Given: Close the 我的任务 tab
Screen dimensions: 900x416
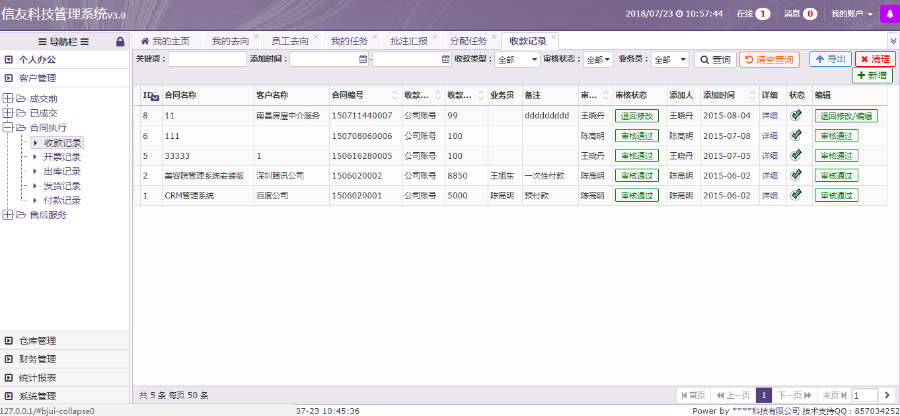Looking at the screenshot, I should [x=375, y=36].
